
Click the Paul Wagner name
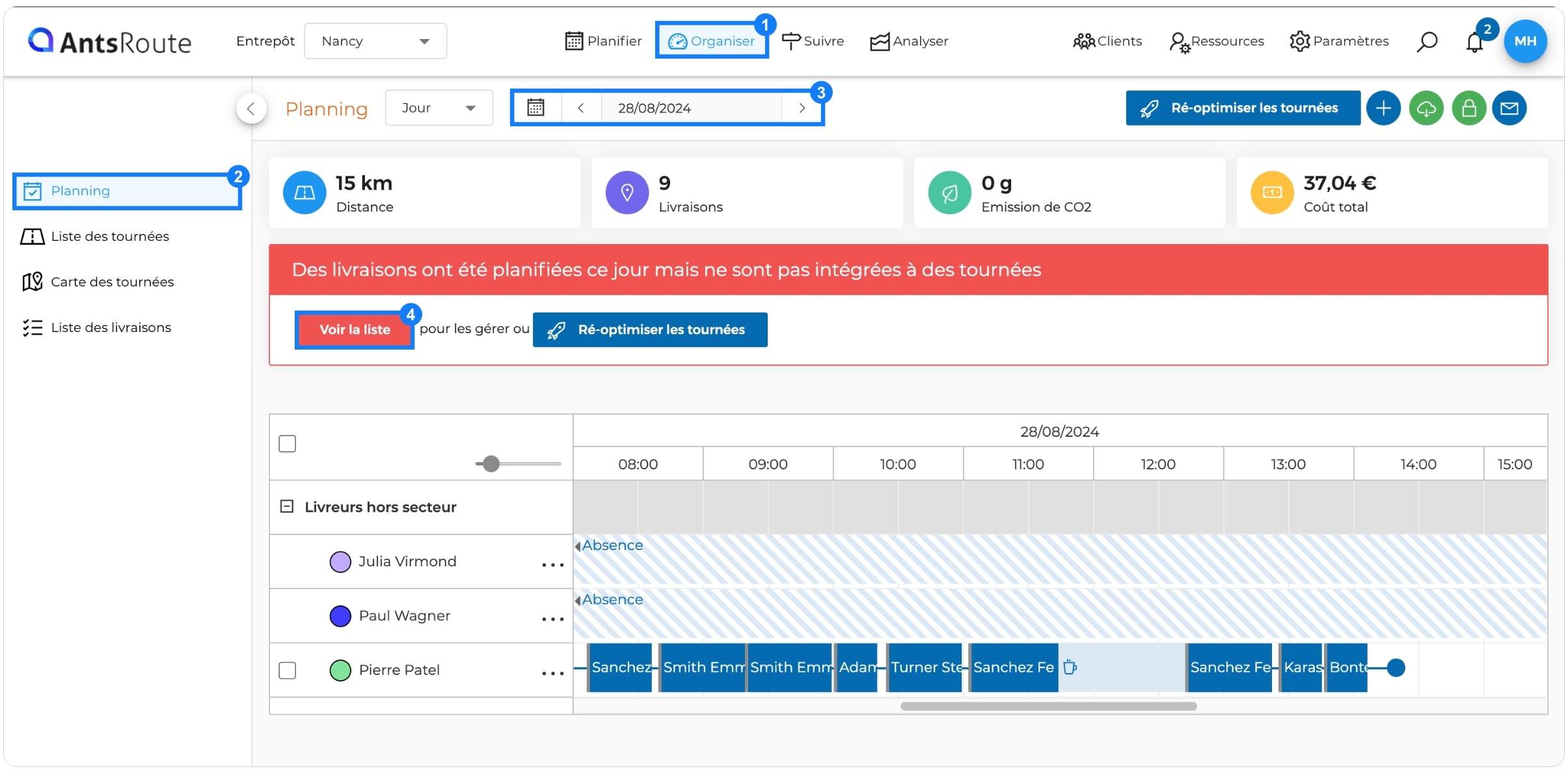click(x=404, y=616)
